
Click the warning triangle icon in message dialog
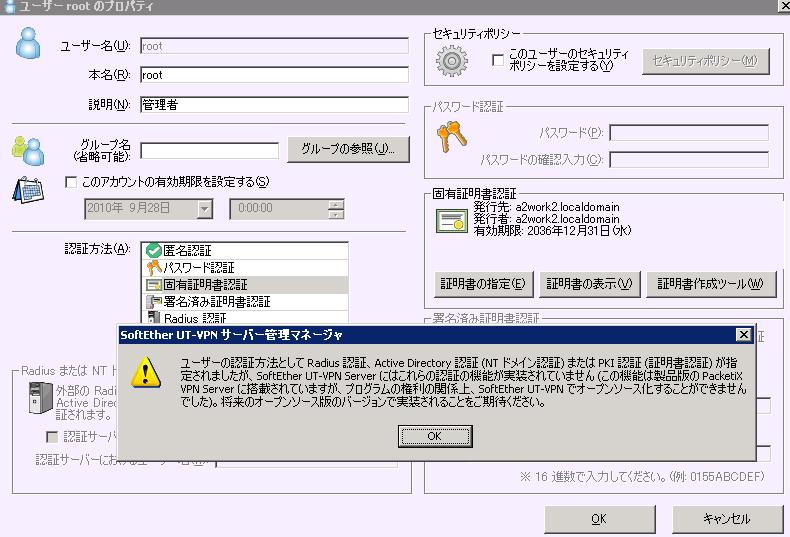(x=146, y=373)
